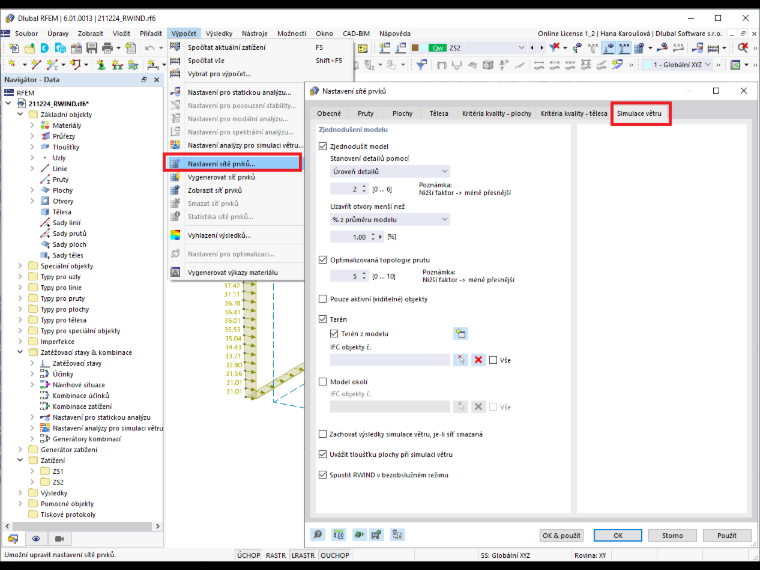This screenshot has height=570, width=760.
Task: Click the Materiály icon in Navigator
Action: click(45, 125)
